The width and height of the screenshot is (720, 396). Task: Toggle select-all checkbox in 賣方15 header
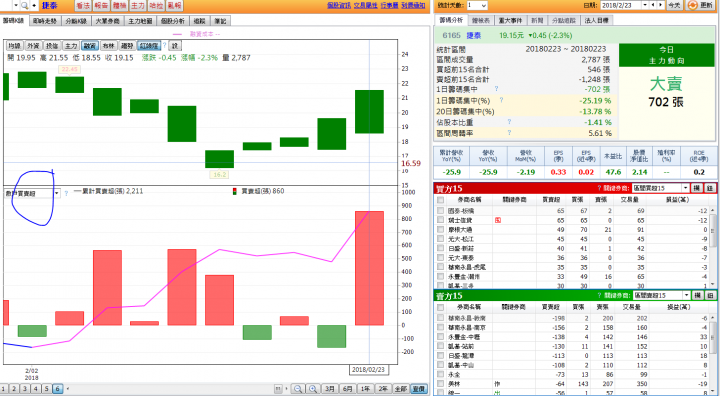441,307
